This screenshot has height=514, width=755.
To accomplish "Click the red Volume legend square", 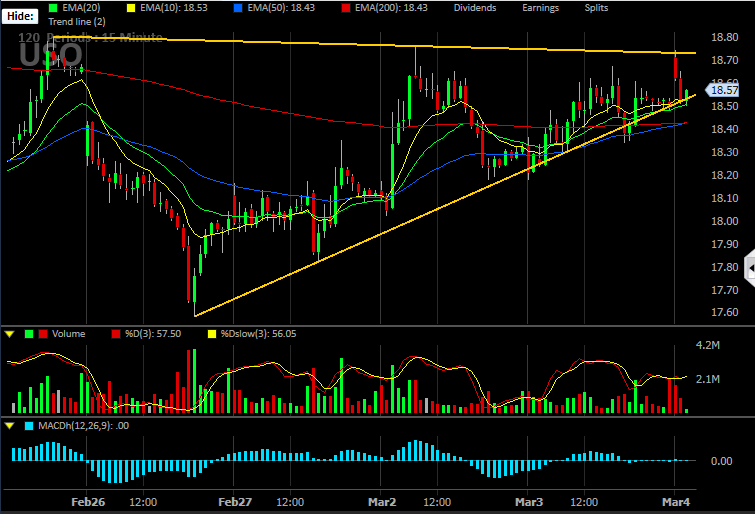I will [43, 334].
